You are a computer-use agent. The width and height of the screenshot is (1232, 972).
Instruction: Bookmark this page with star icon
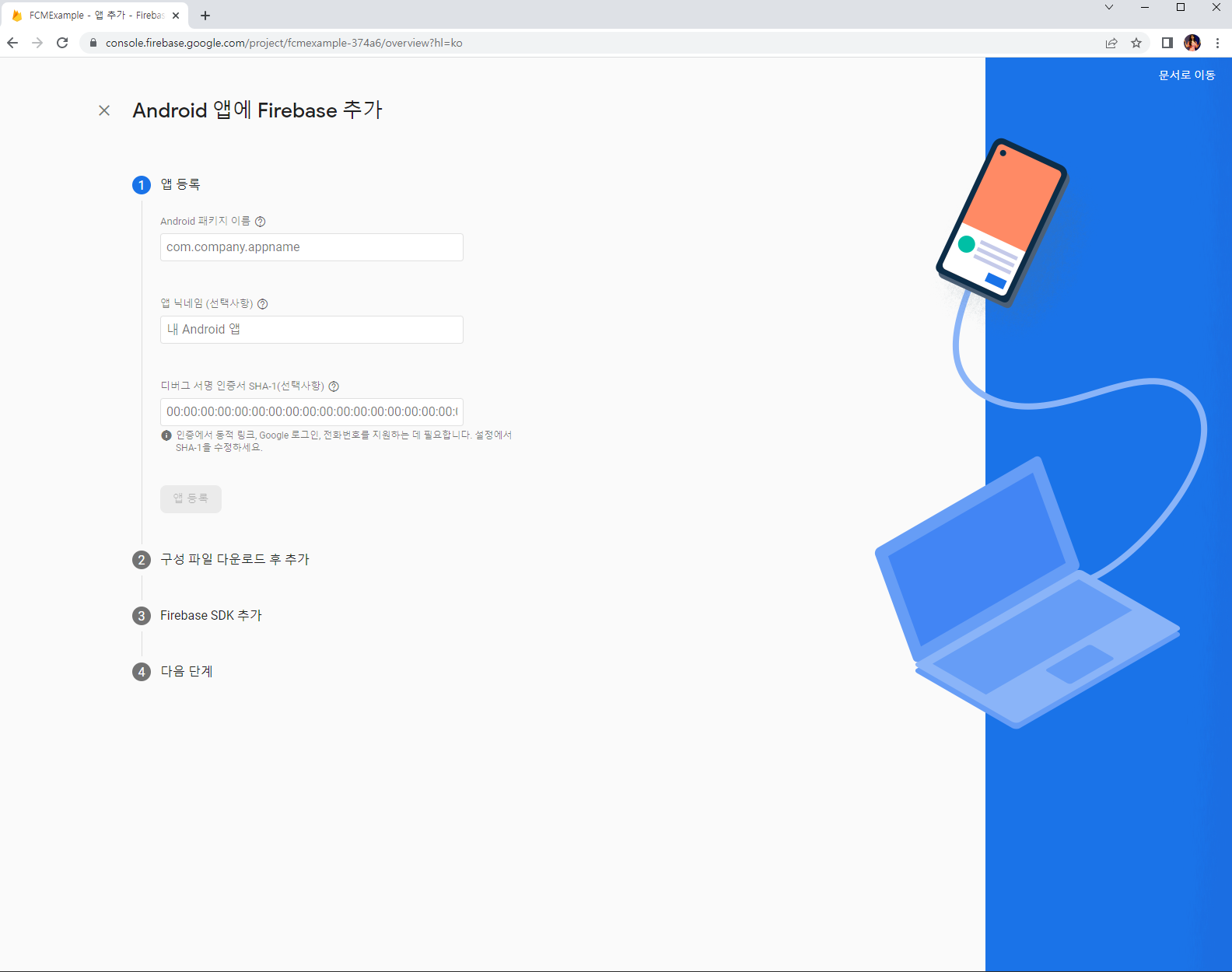[1136, 43]
